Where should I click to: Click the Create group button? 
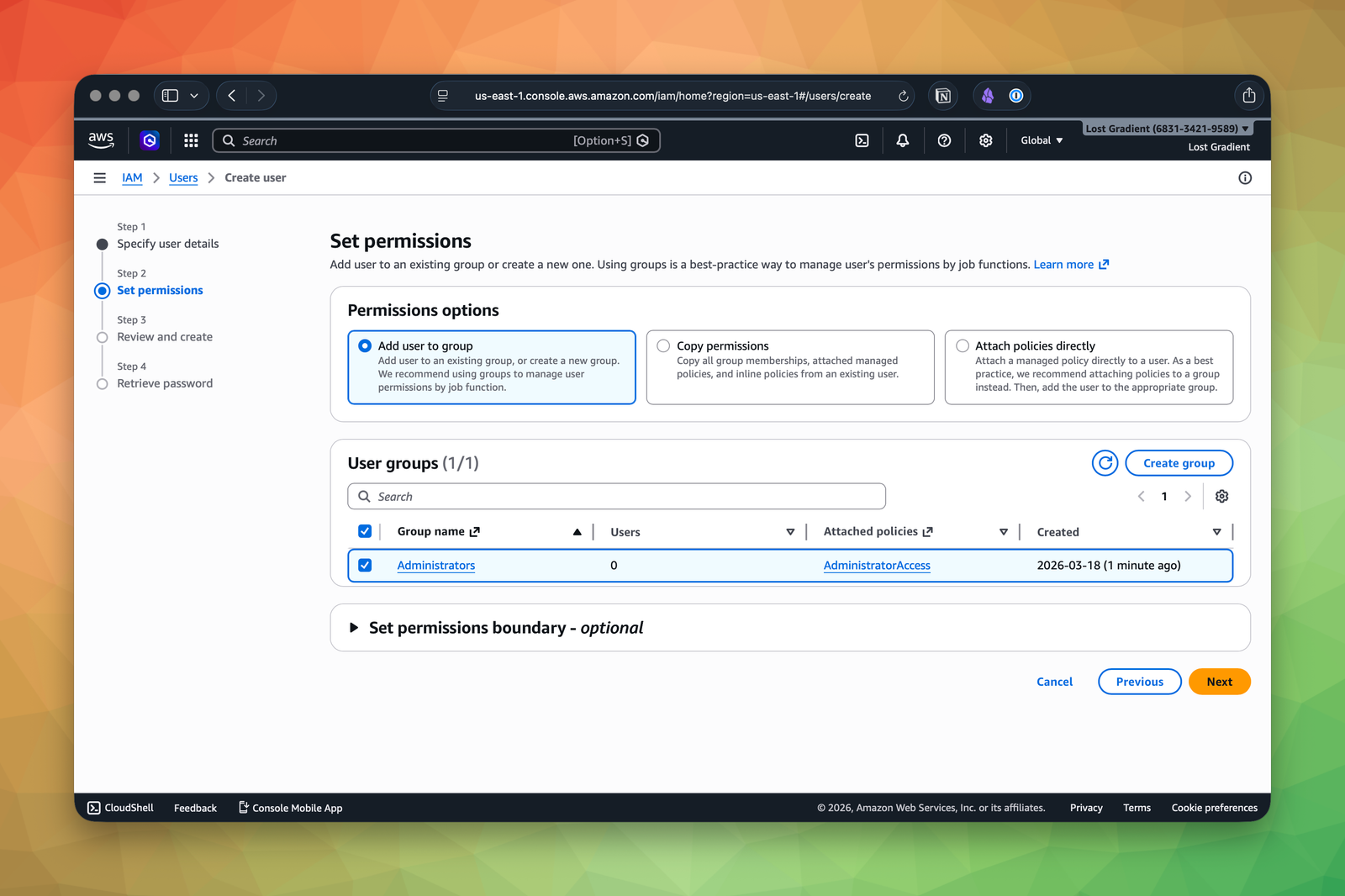pyautogui.click(x=1179, y=462)
